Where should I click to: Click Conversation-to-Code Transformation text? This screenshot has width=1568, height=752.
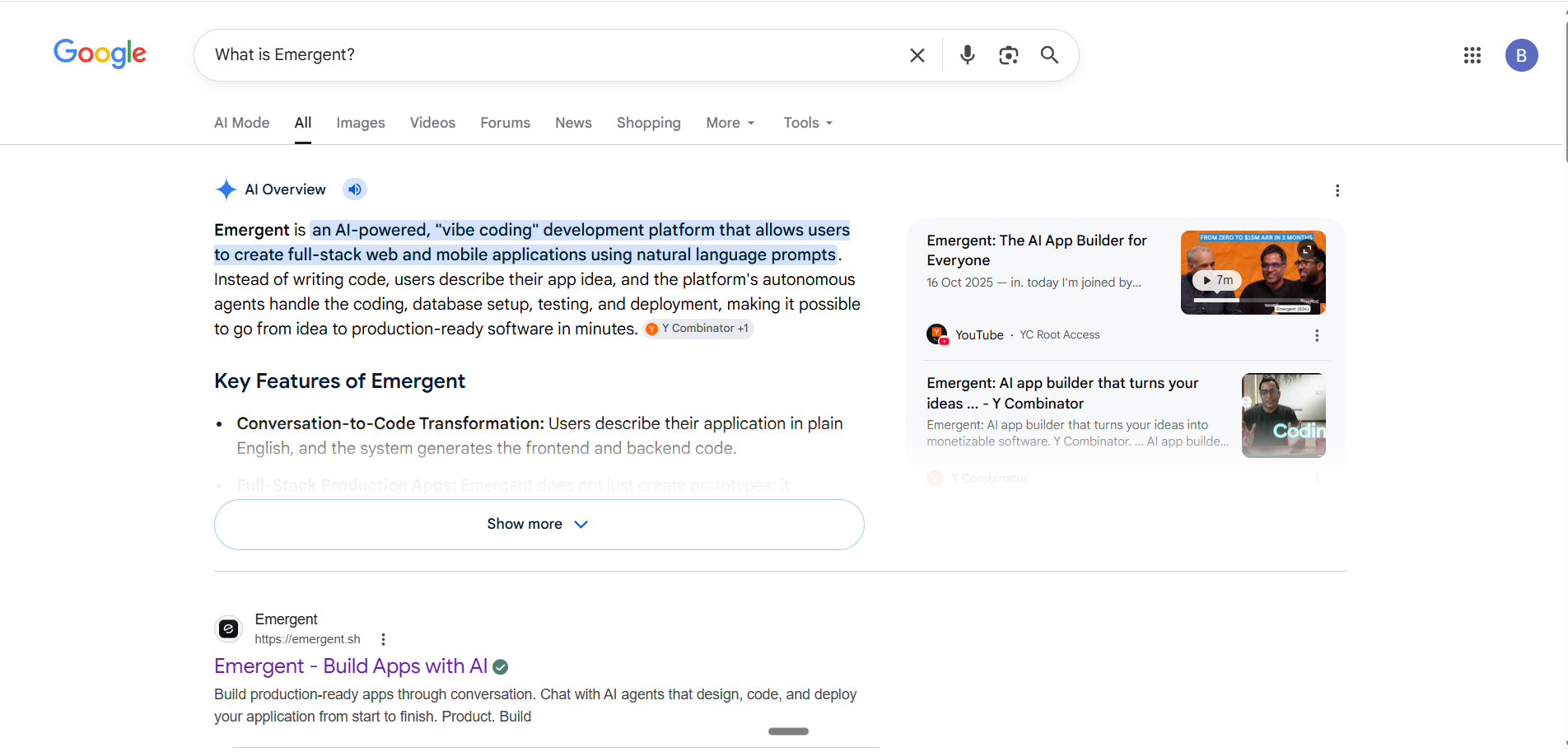coord(390,423)
